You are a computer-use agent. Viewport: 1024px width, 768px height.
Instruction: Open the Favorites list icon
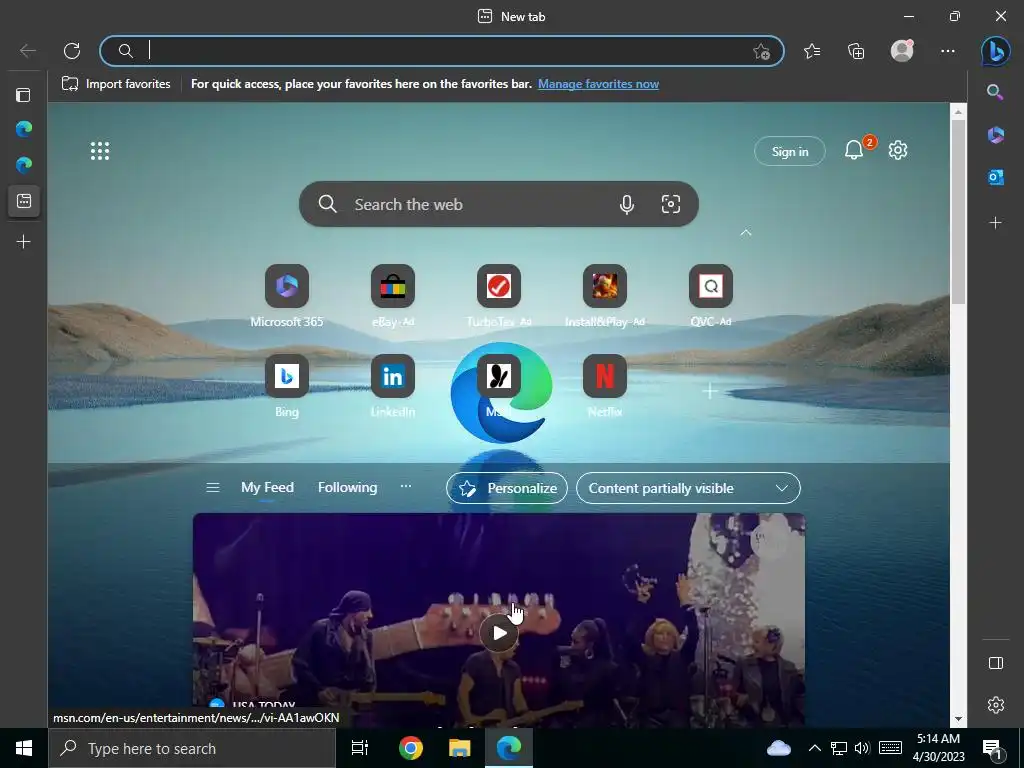coord(812,51)
